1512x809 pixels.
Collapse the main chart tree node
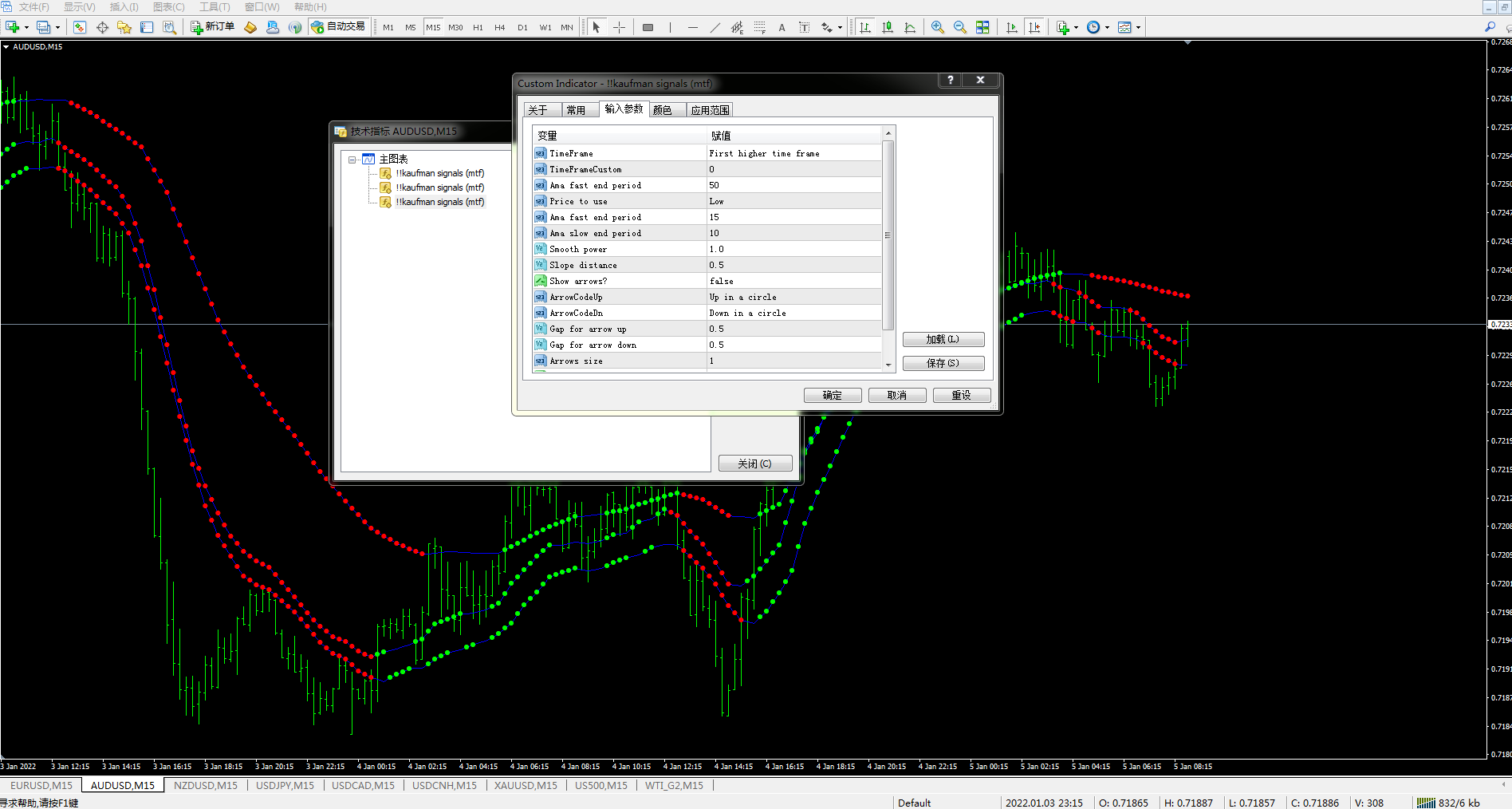tap(352, 160)
